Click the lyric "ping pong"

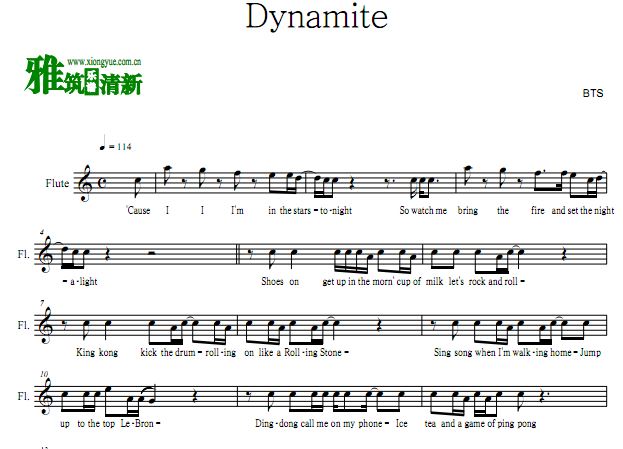pyautogui.click(x=516, y=424)
